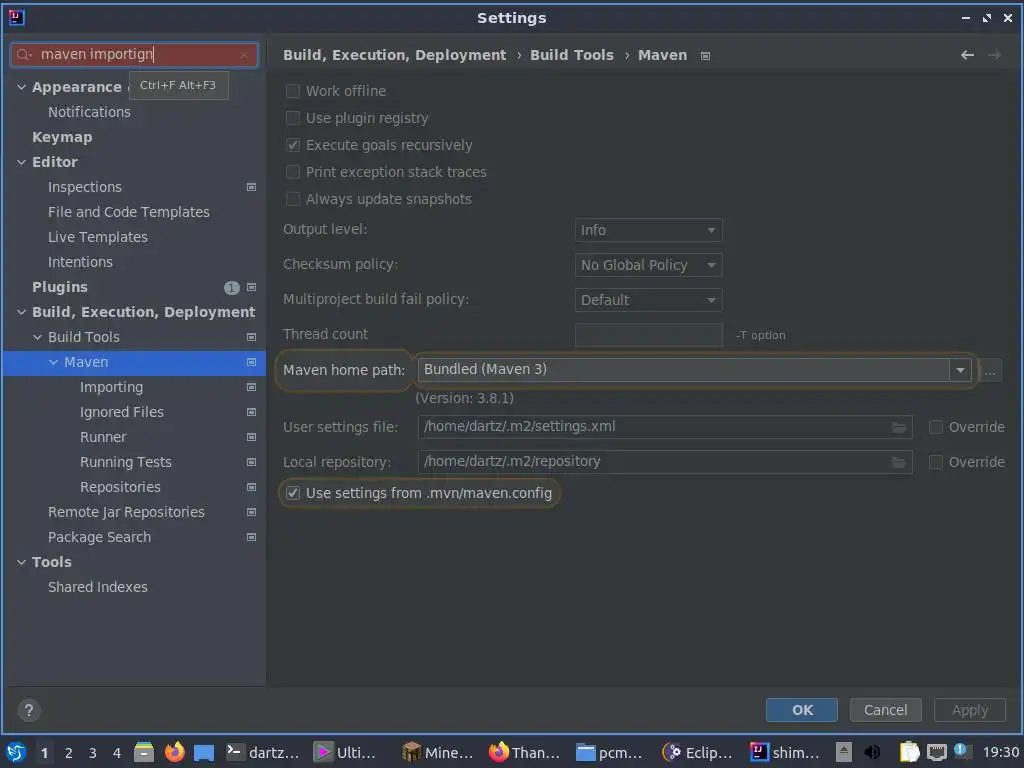Open Maven home path dropdown arrow
Viewport: 1024px width, 768px height.
pyautogui.click(x=960, y=370)
